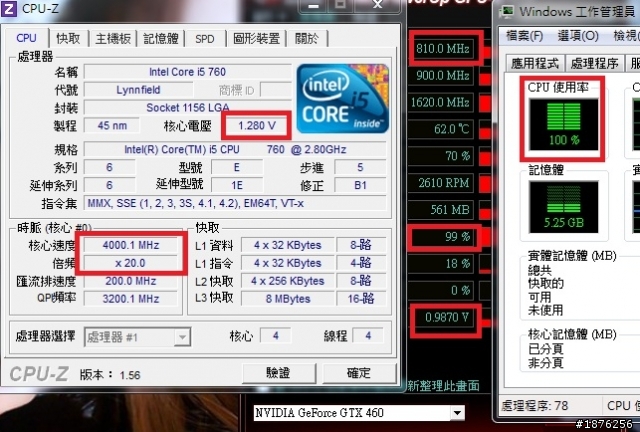The width and height of the screenshot is (640, 432).
Task: Click the 70 % fan speed reading
Action: 442,156
